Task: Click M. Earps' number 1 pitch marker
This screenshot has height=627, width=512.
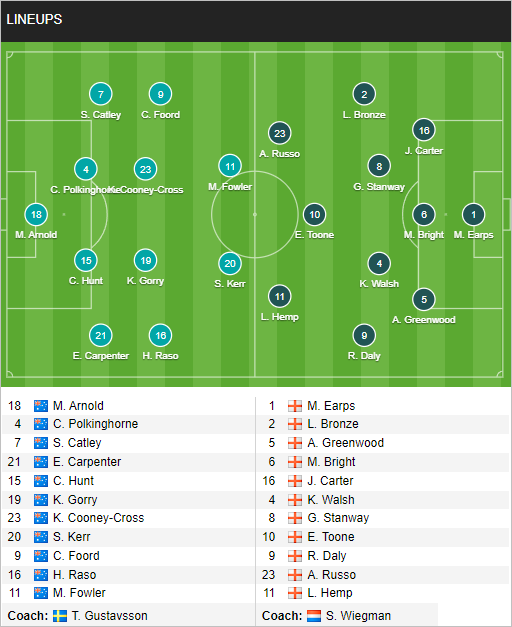Action: pyautogui.click(x=474, y=215)
